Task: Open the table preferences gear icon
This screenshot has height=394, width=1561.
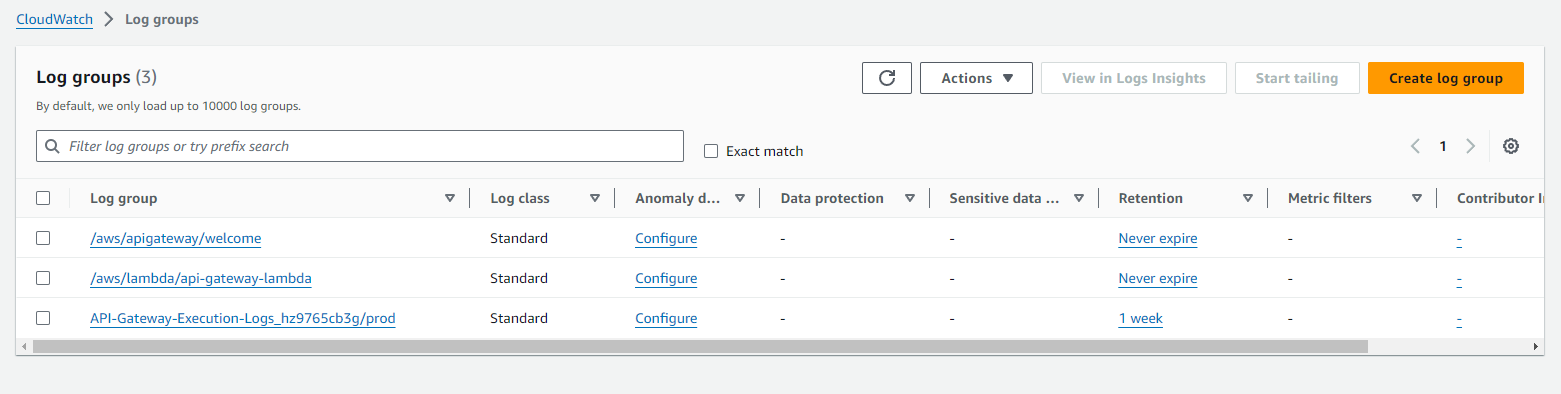Action: pyautogui.click(x=1511, y=146)
